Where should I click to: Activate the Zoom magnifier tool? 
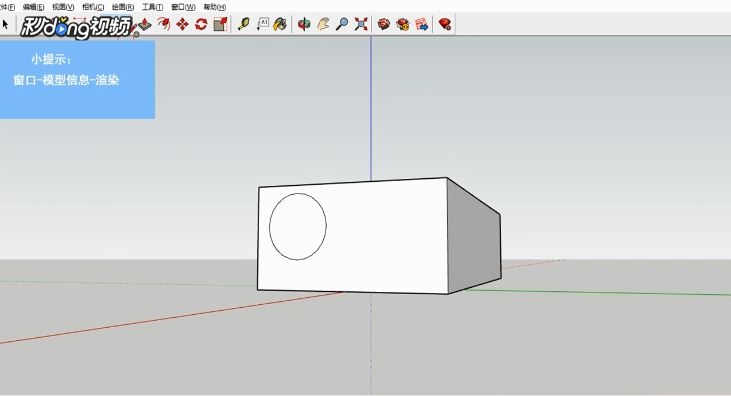click(342, 24)
